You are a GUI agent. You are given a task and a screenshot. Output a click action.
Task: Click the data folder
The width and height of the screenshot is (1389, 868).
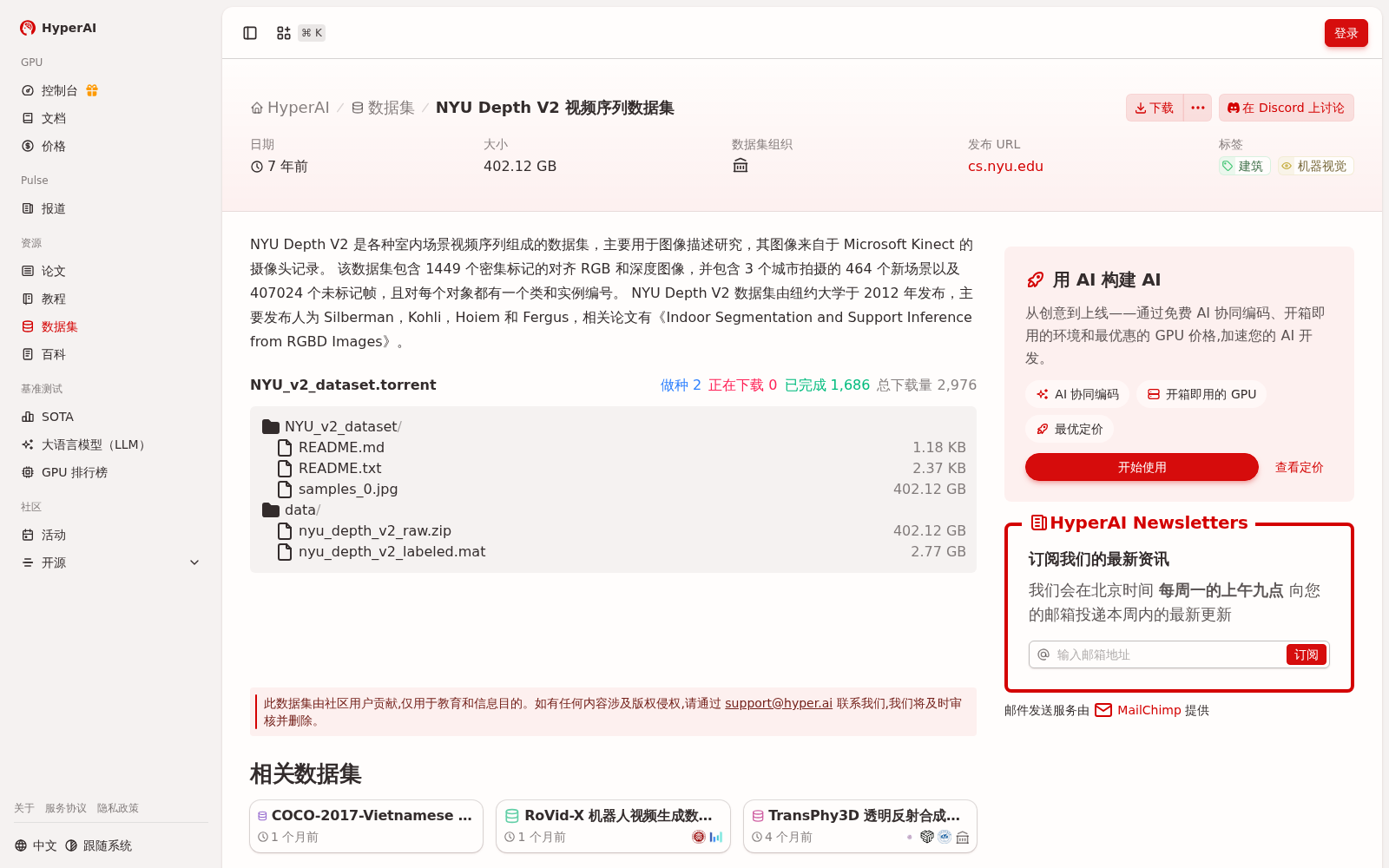tap(292, 510)
